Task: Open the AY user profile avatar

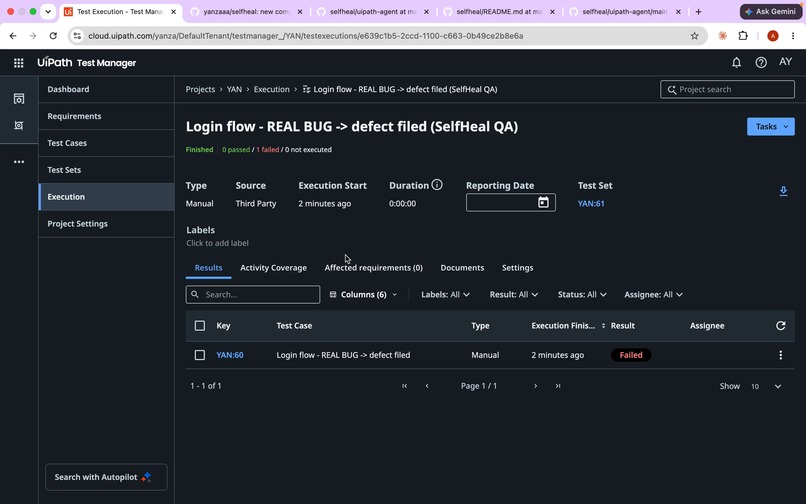Action: tap(785, 62)
